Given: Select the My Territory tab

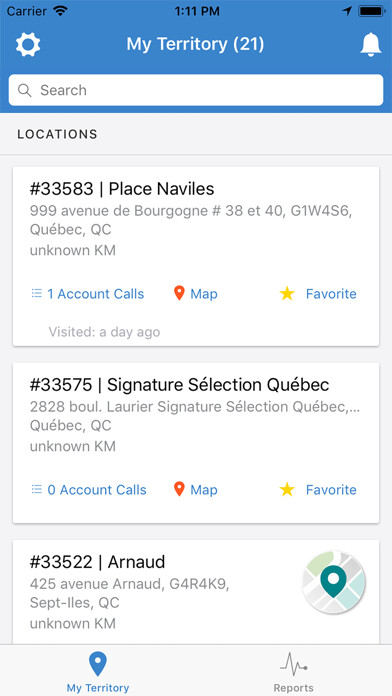Looking at the screenshot, I should coord(98,671).
